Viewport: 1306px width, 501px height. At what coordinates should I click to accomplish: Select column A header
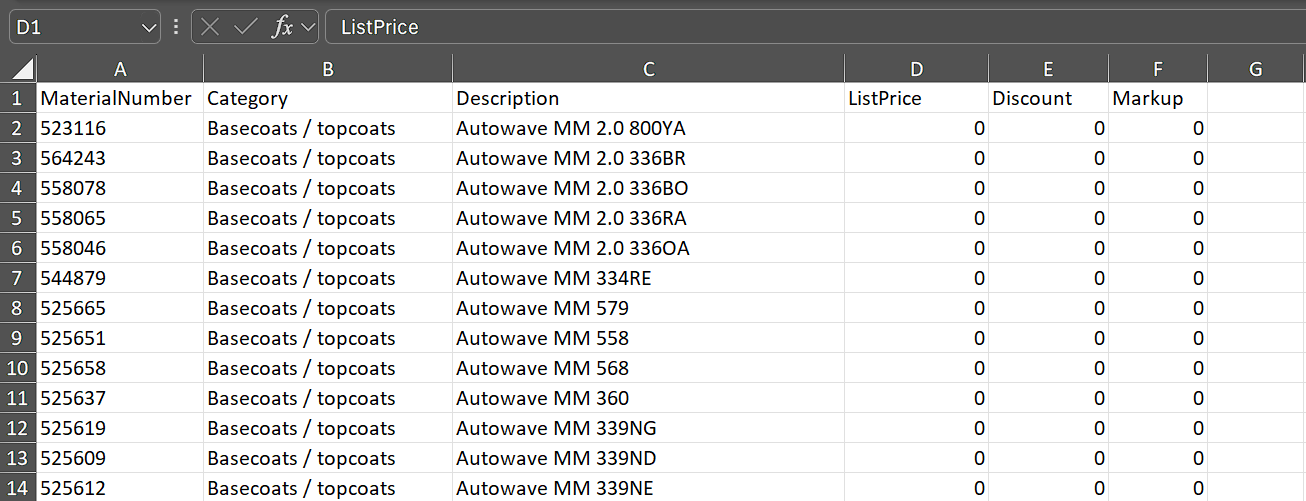point(120,69)
